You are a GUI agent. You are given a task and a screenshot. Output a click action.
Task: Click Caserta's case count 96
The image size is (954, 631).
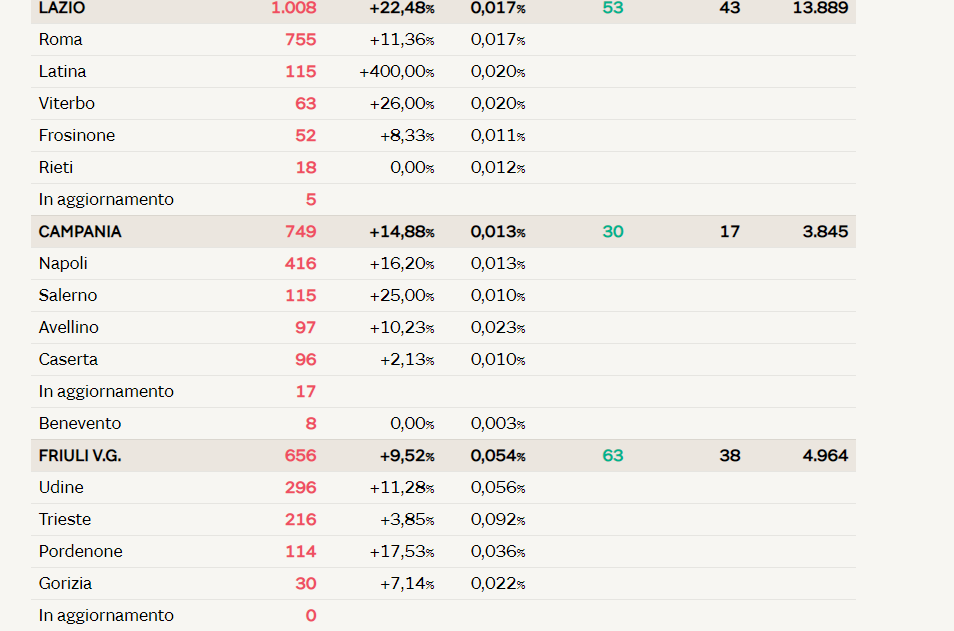(x=305, y=359)
